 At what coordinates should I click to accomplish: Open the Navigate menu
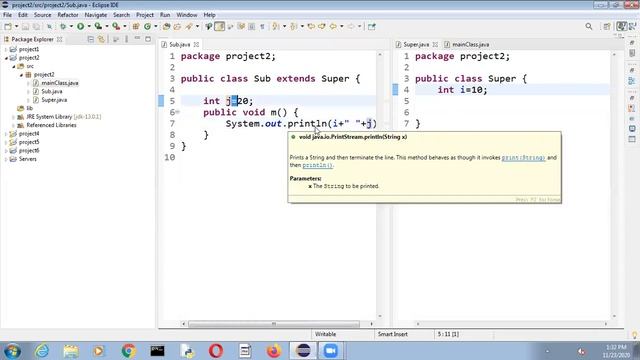click(96, 15)
